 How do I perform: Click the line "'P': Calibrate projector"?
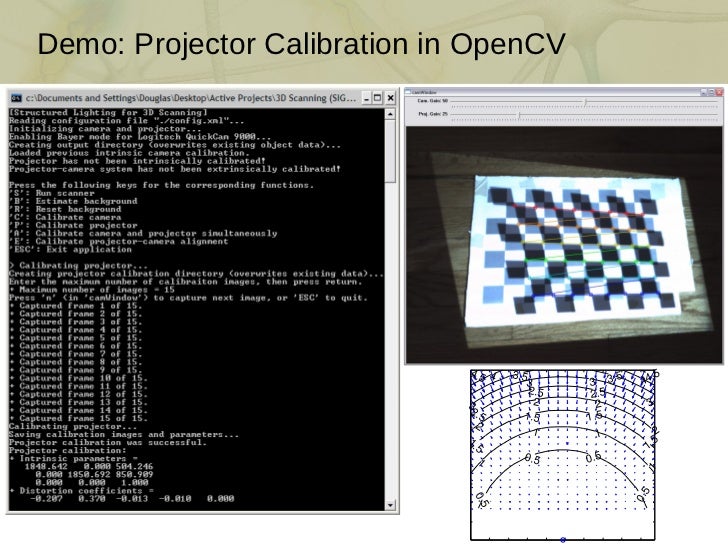point(73,225)
